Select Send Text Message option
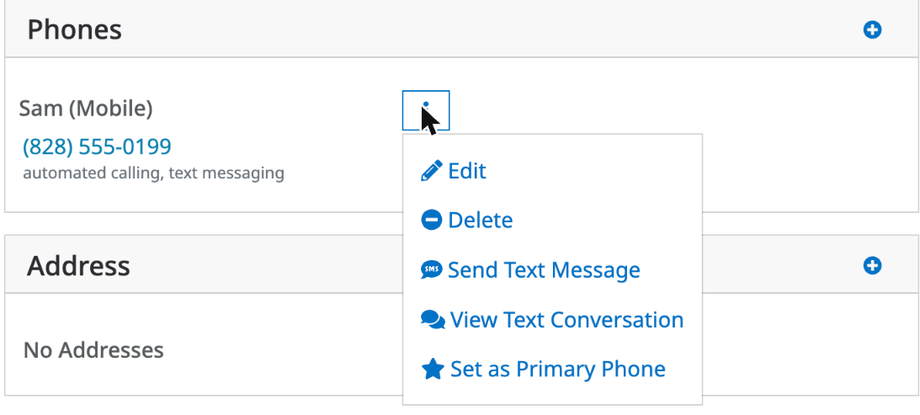 coord(530,270)
